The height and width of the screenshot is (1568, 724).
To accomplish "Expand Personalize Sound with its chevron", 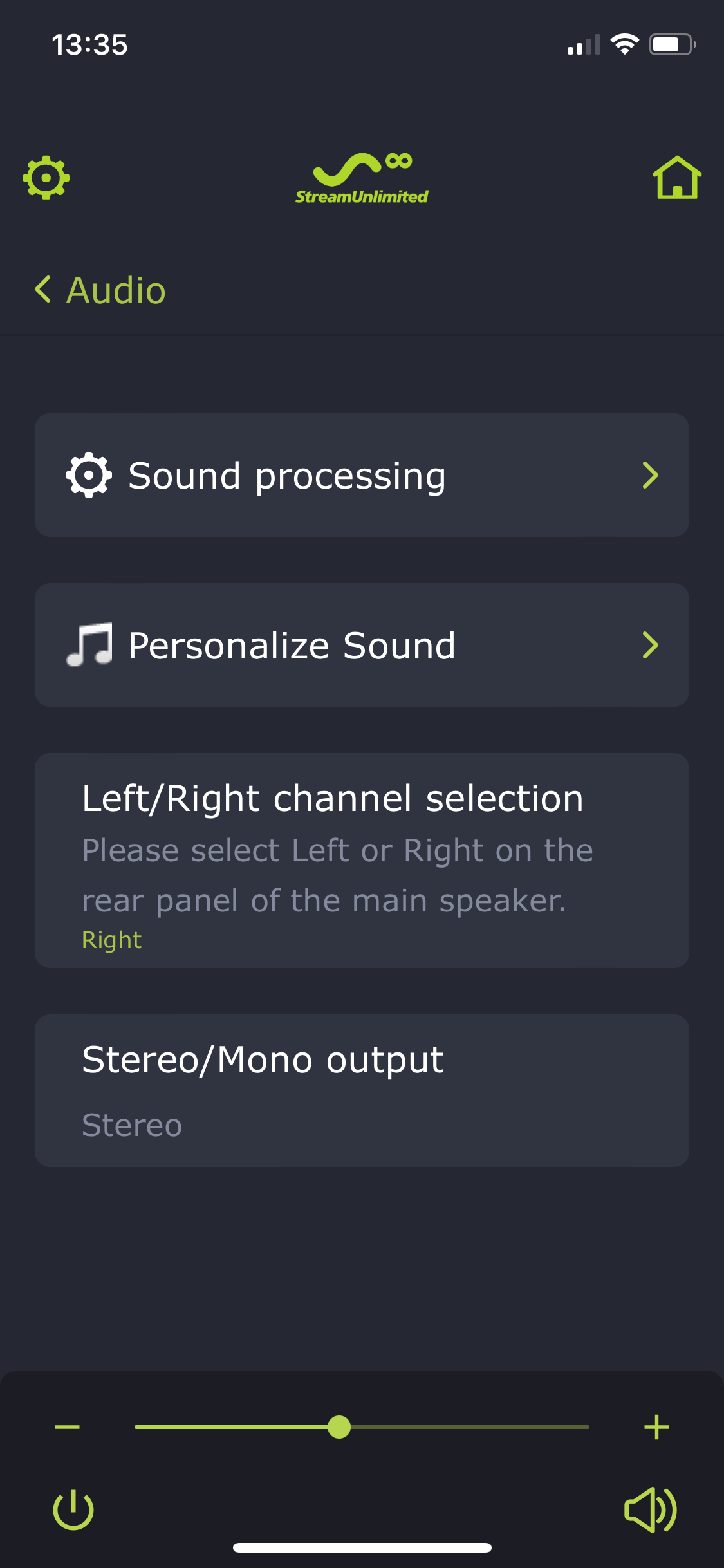I will [x=651, y=645].
